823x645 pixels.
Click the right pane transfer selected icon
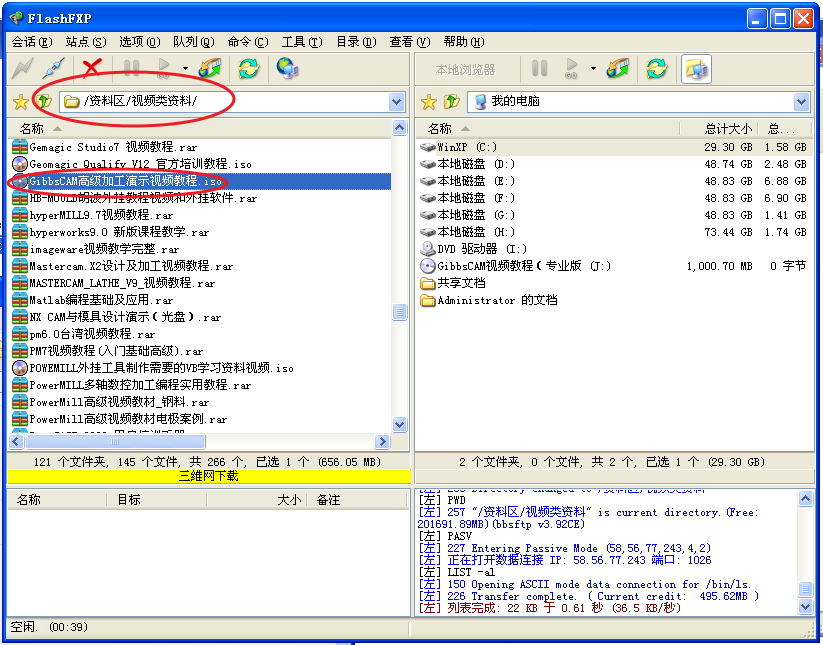coord(618,68)
